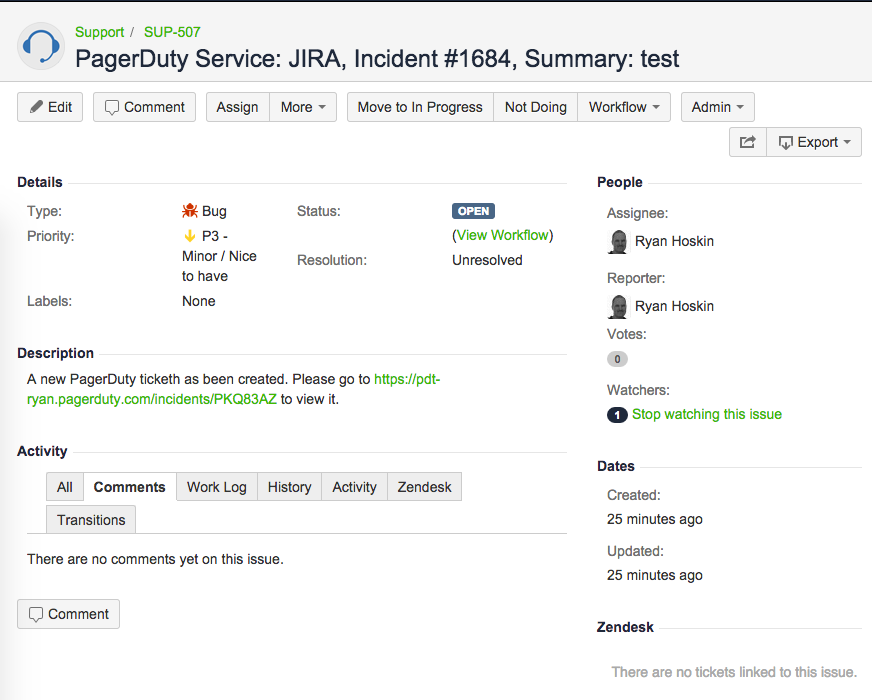
Task: Open the History tab
Action: (x=289, y=487)
